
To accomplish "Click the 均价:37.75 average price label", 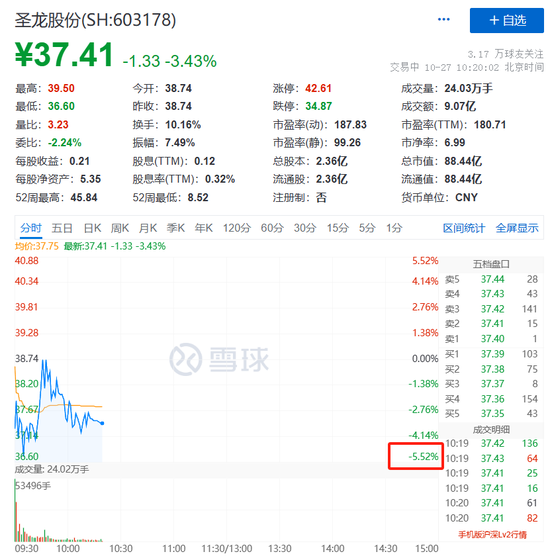I will pyautogui.click(x=37, y=246).
